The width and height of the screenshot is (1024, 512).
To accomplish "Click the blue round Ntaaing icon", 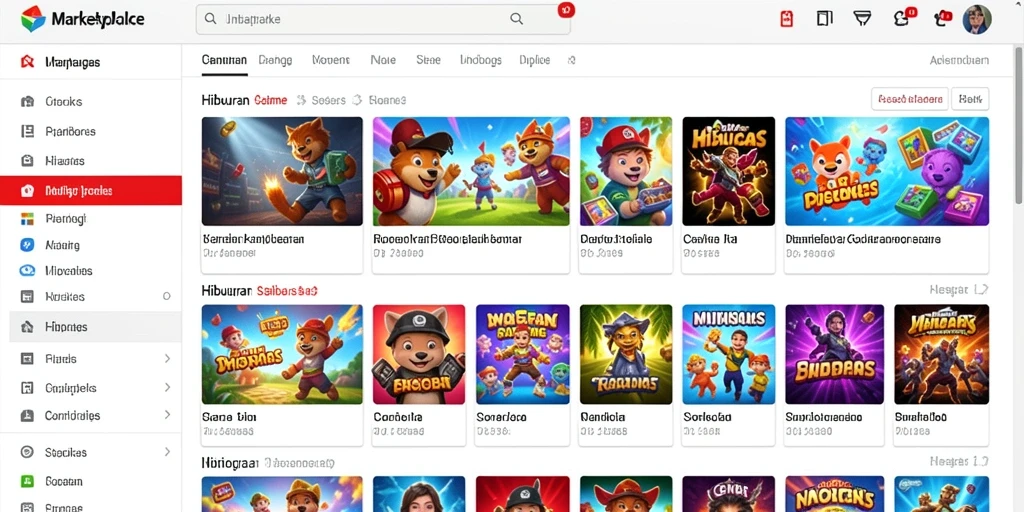I will coord(27,245).
